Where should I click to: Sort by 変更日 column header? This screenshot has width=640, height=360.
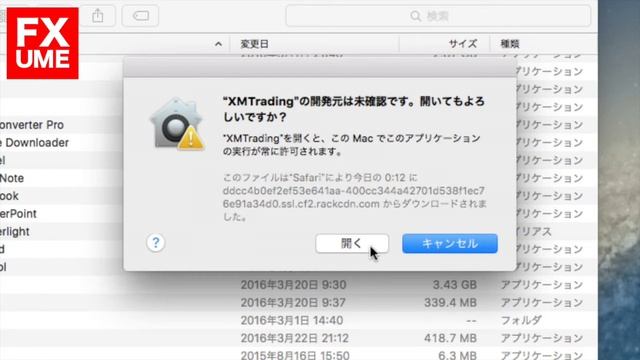[x=255, y=44]
